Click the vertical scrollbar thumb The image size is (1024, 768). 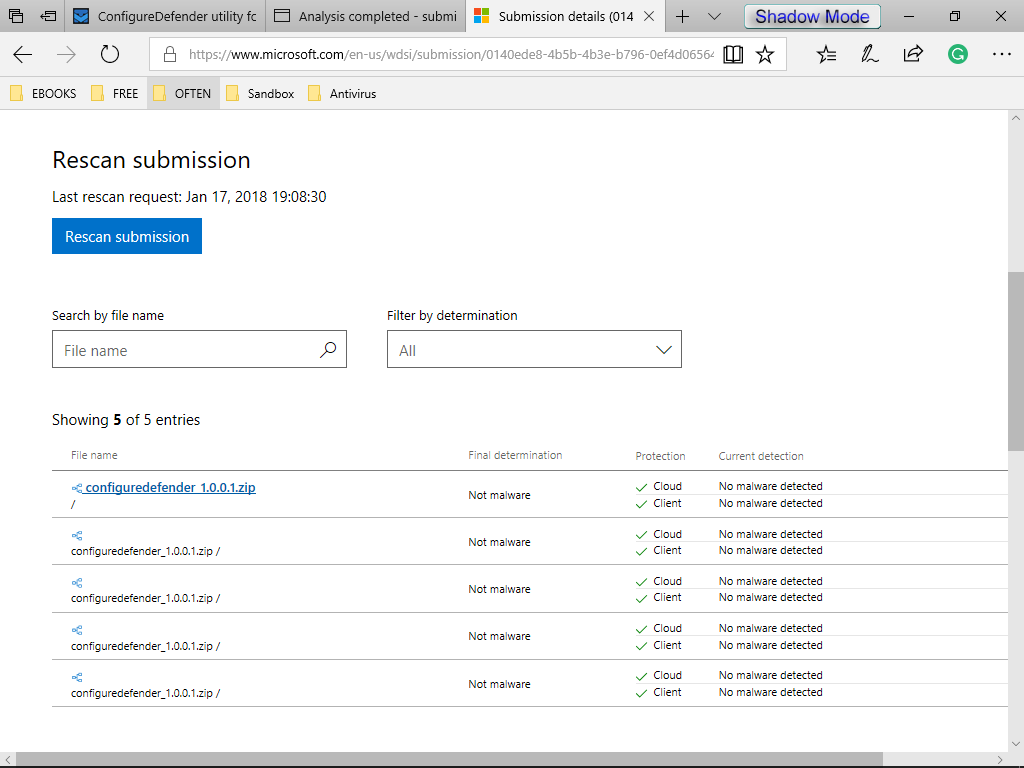tap(1016, 361)
